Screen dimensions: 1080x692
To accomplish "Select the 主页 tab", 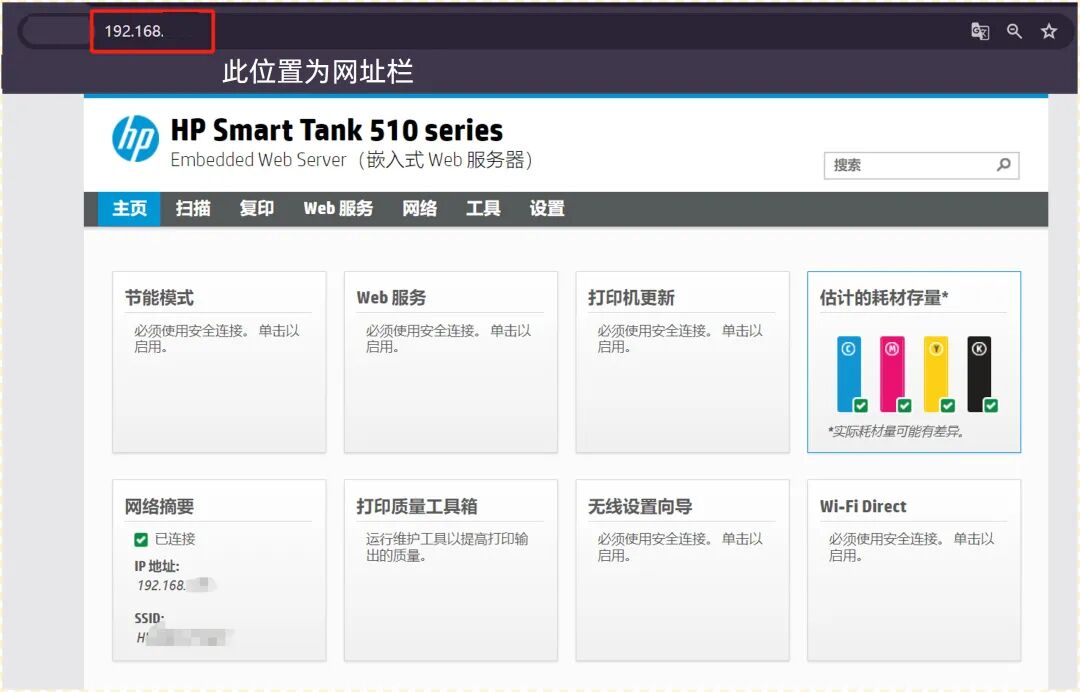I will point(129,209).
